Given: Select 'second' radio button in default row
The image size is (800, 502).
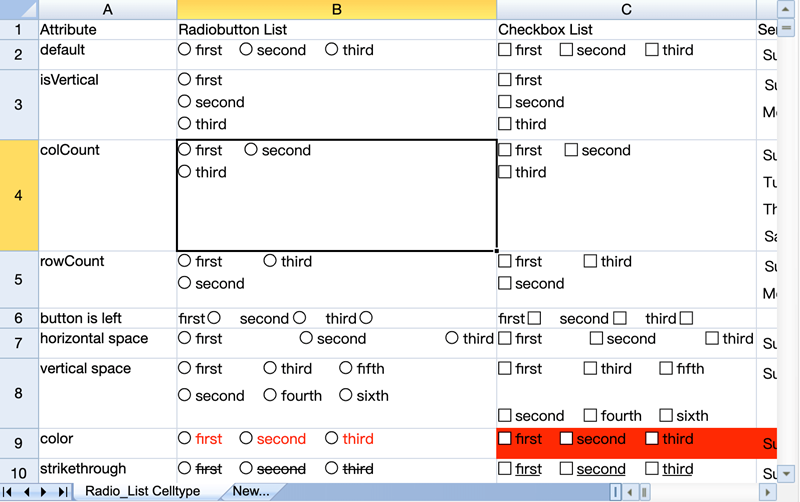Looking at the screenshot, I should point(246,50).
